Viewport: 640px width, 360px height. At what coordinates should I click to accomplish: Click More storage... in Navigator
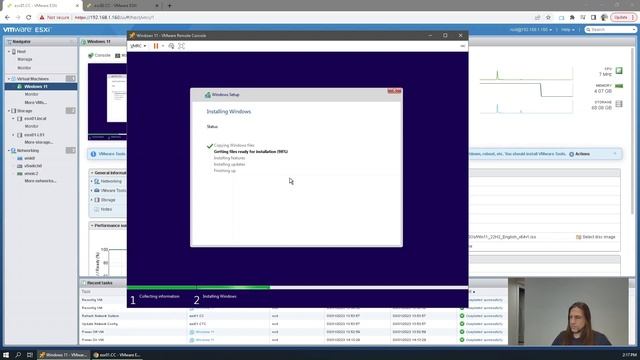pyautogui.click(x=39, y=142)
